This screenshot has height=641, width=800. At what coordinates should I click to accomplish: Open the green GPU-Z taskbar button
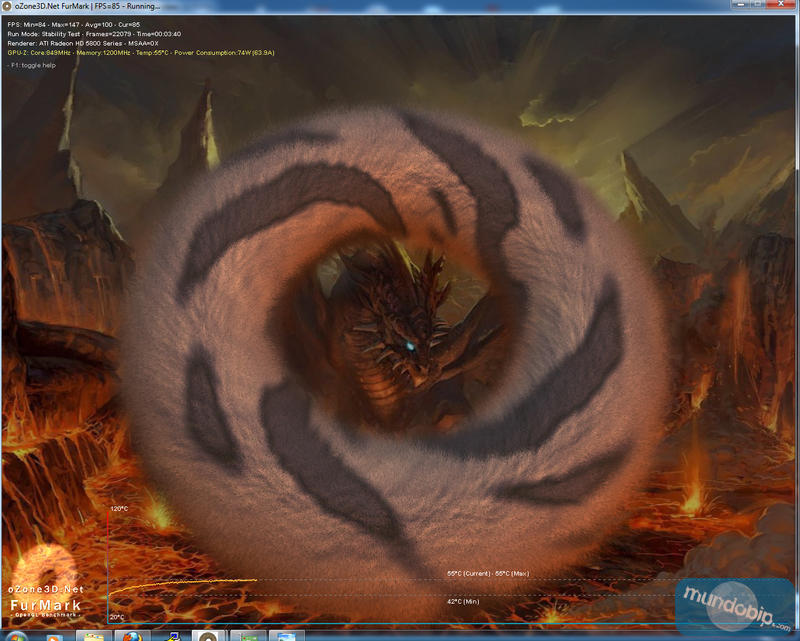[x=248, y=636]
